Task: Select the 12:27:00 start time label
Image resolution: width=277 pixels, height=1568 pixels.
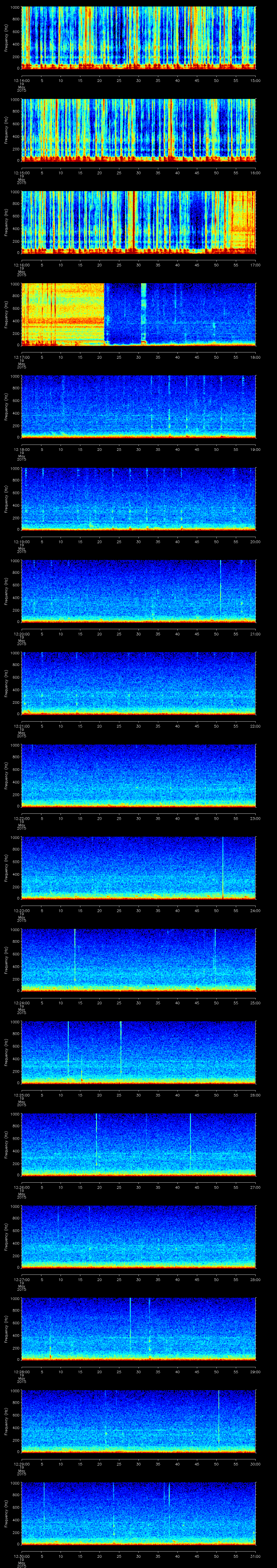Action: 22,1279
